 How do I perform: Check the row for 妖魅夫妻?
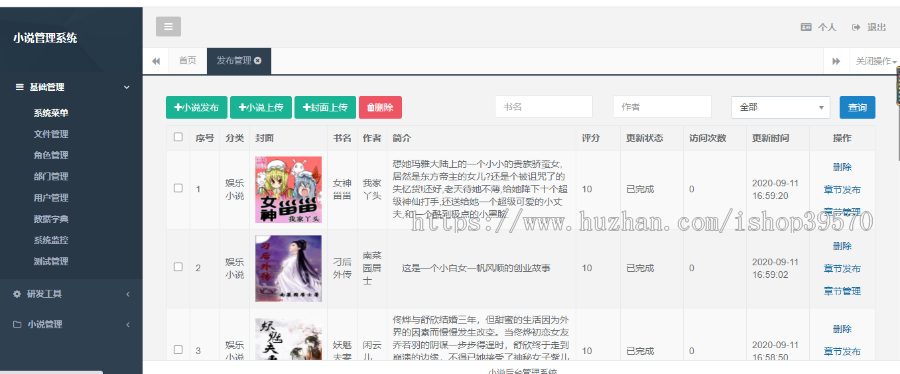(178, 349)
